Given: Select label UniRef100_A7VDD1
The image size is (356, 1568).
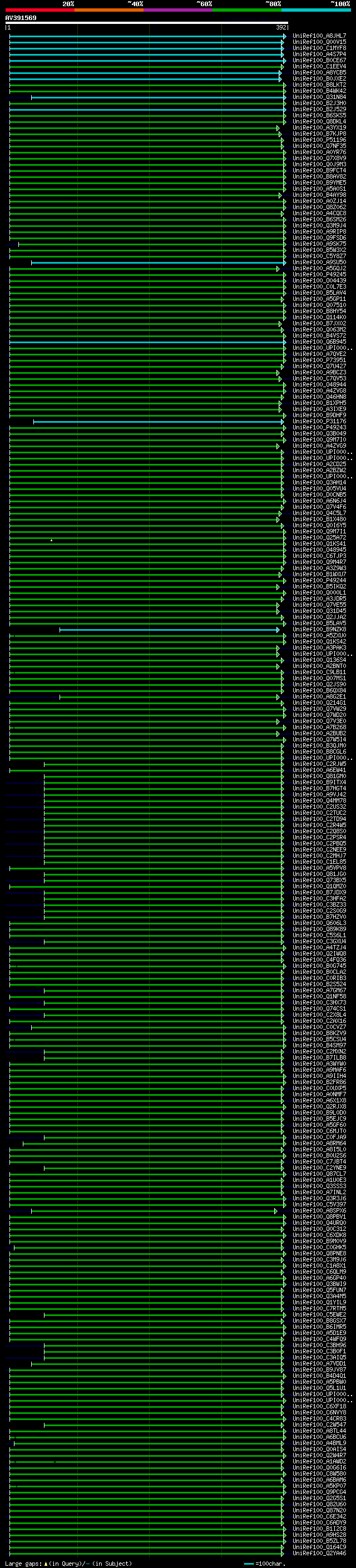Looking at the screenshot, I should click(x=319, y=1364).
